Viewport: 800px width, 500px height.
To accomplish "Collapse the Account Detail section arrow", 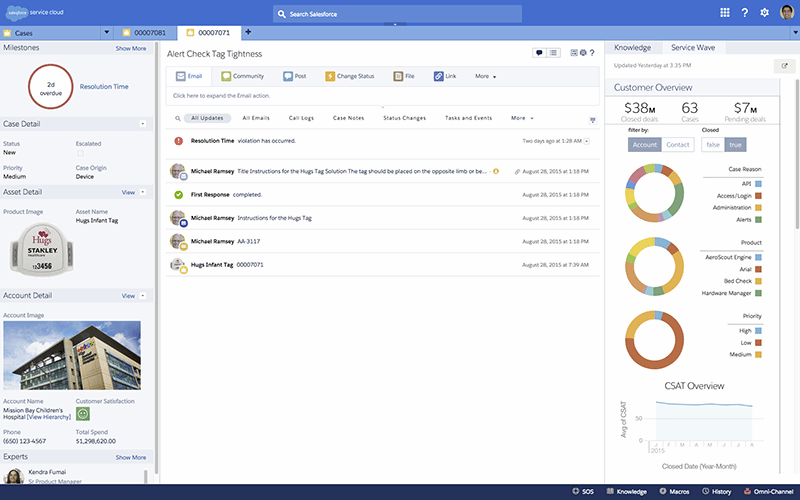I will [x=143, y=295].
